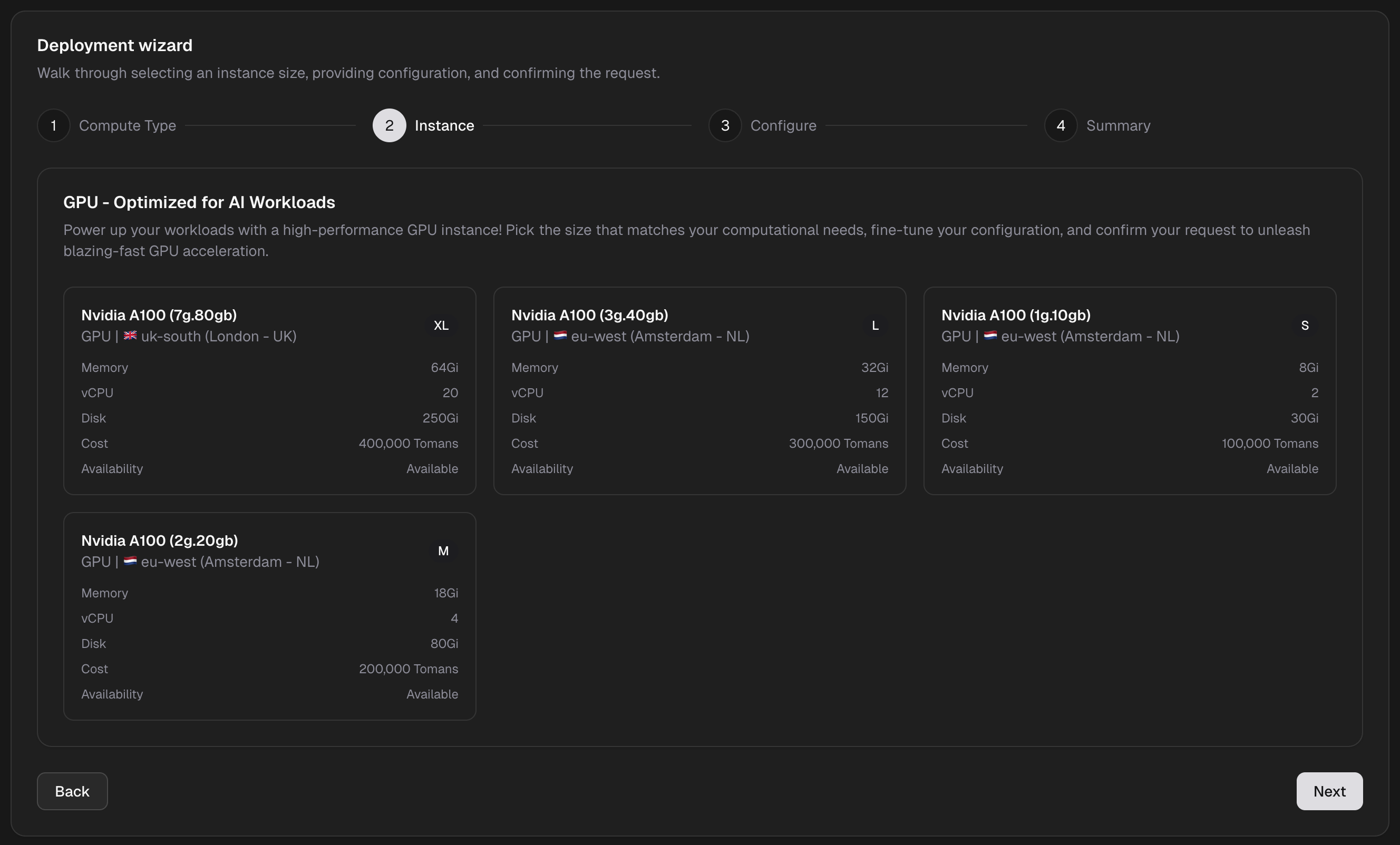Image resolution: width=1400 pixels, height=845 pixels.
Task: Click the UK flag icon
Action: tap(130, 336)
